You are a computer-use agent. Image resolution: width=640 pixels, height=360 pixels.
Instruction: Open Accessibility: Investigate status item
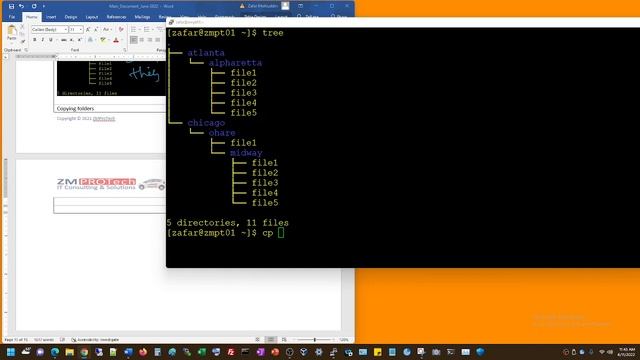pyautogui.click(x=95, y=340)
